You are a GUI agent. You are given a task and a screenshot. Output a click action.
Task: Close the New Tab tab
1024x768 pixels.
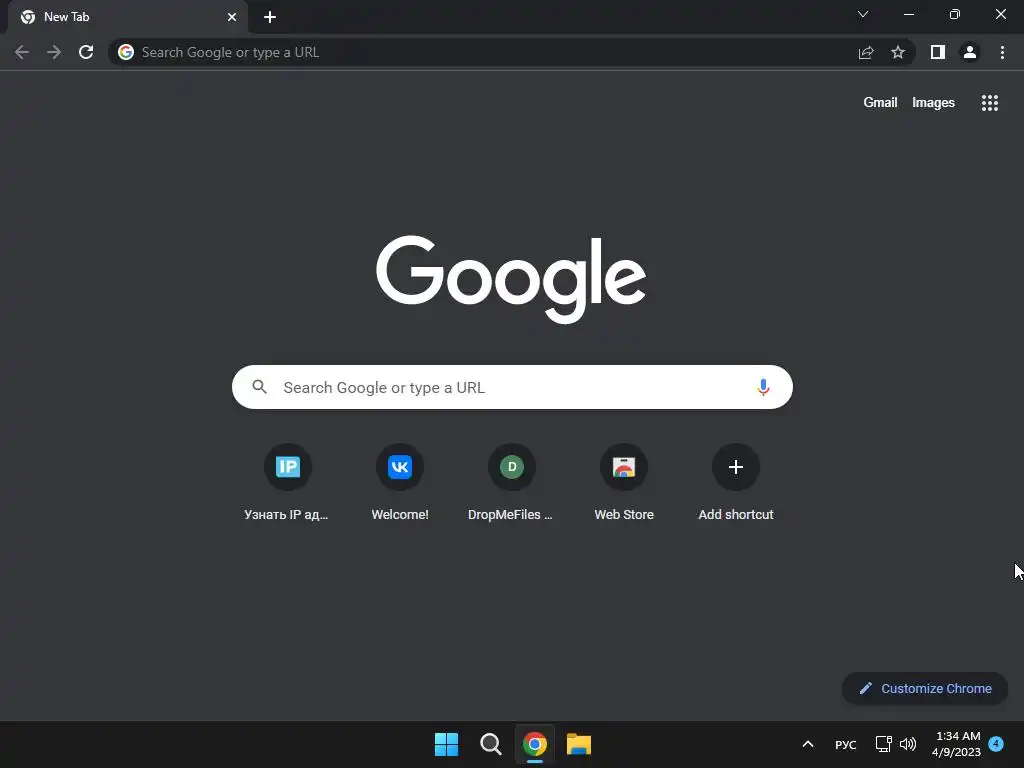232,17
